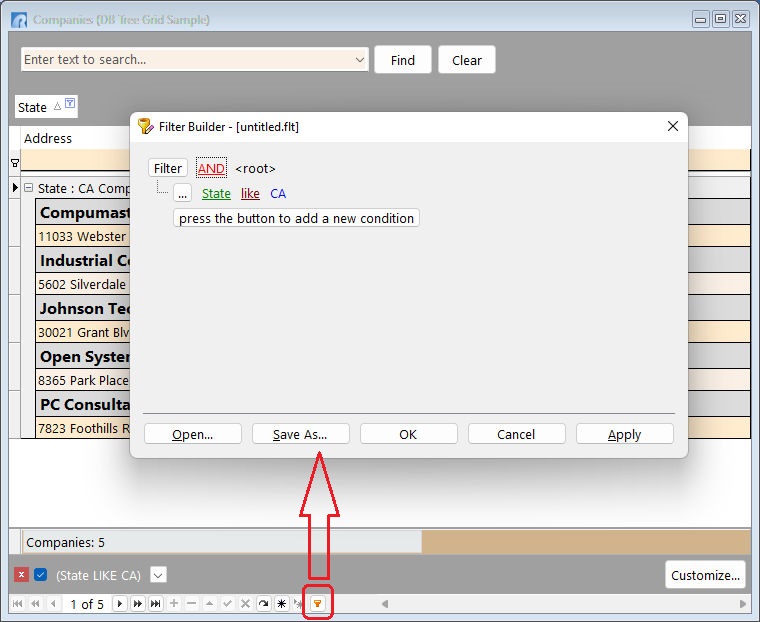
Task: Click the Filter Builder funnel icon in the navigator
Action: tap(317, 604)
